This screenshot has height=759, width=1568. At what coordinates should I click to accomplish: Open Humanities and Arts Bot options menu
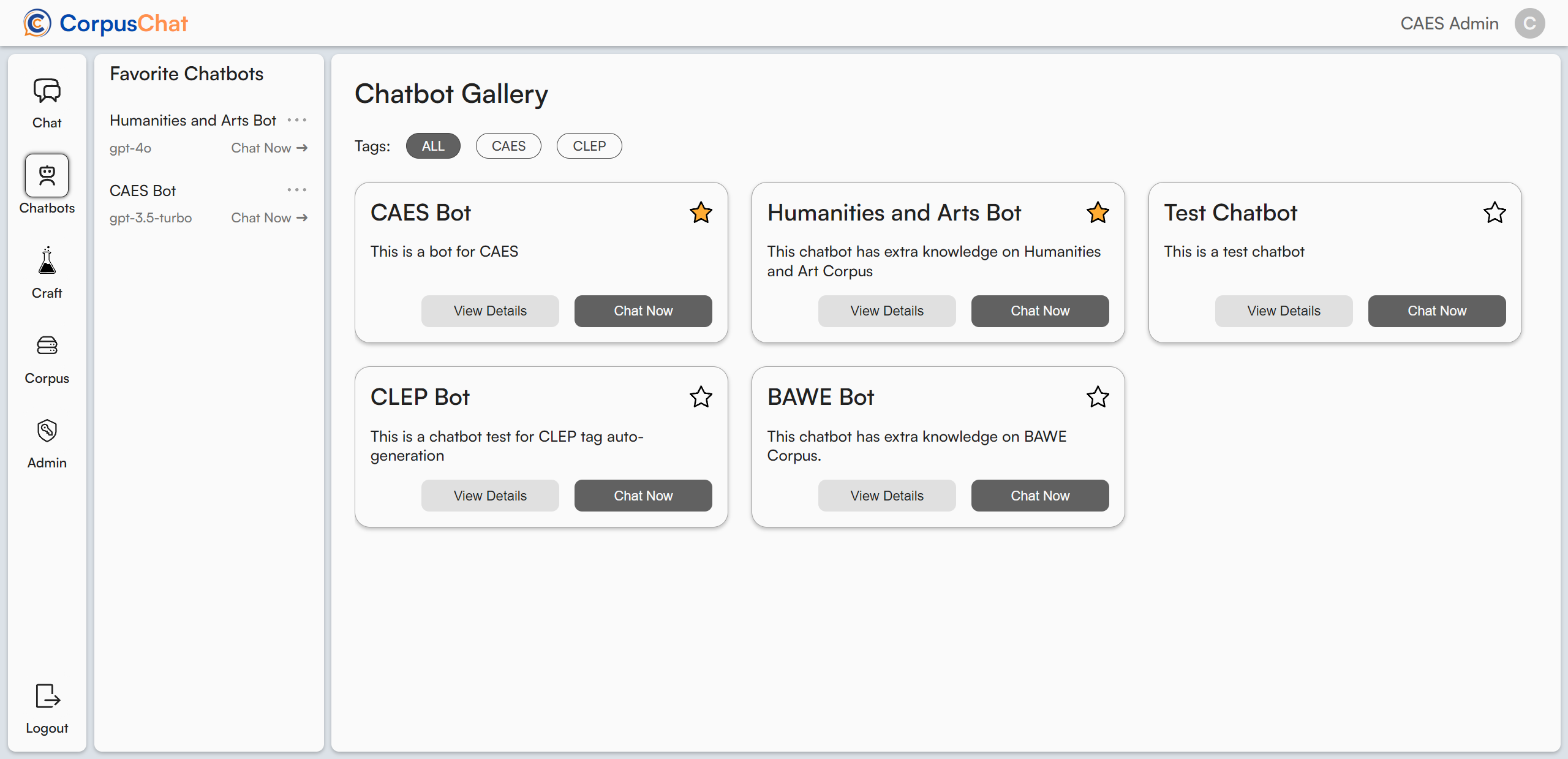pos(297,120)
